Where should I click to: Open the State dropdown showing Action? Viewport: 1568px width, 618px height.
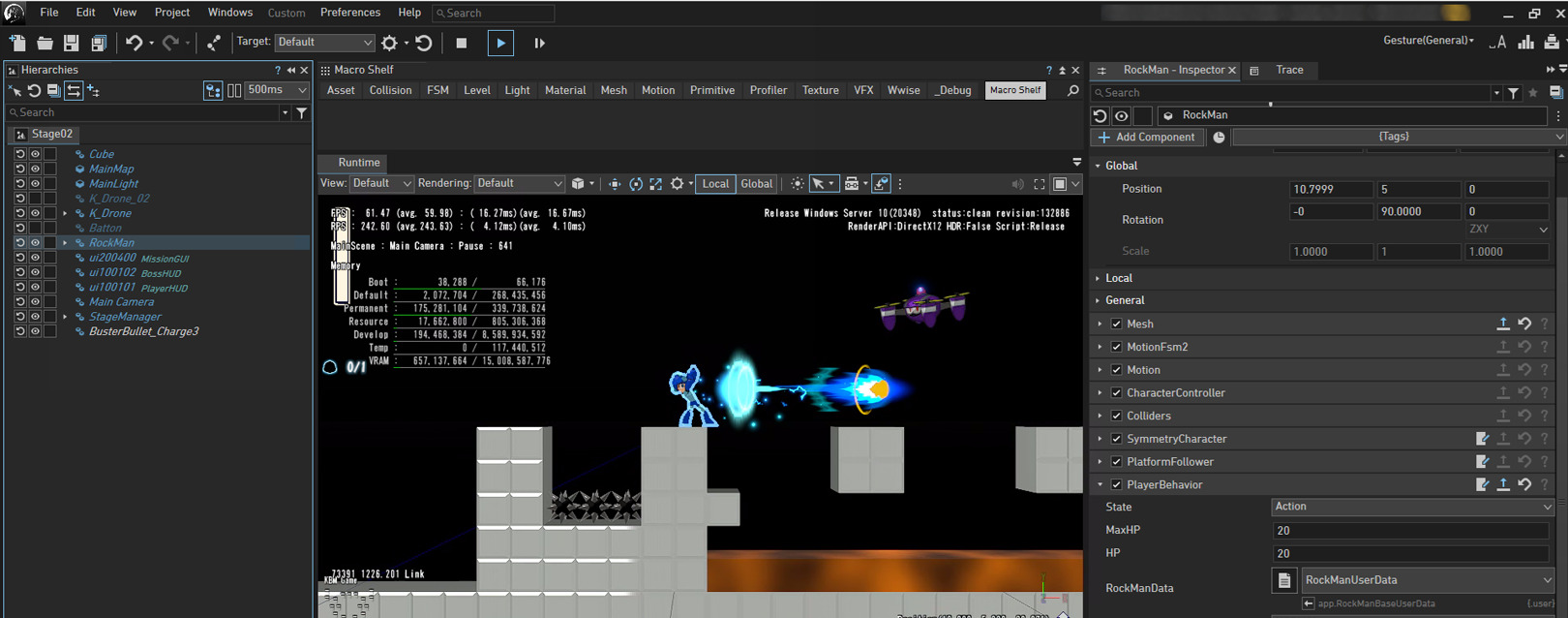click(1411, 507)
